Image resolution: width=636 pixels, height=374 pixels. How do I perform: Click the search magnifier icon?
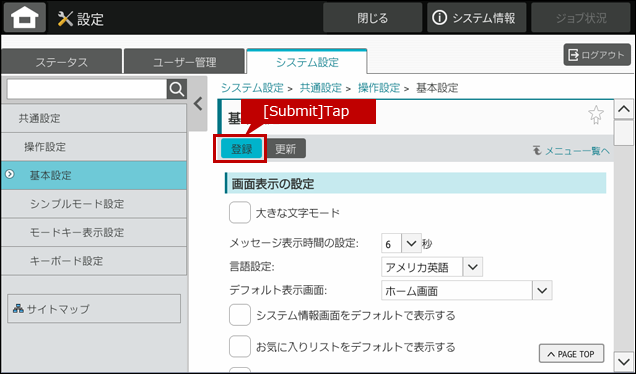177,89
